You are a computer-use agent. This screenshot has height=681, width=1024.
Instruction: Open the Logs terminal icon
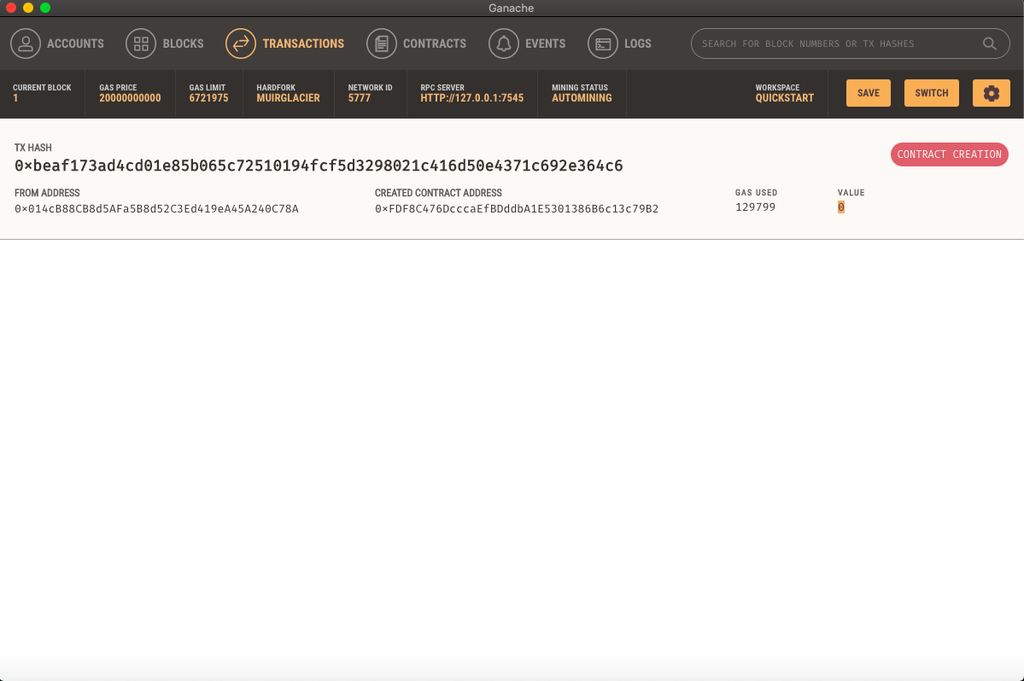click(x=603, y=44)
